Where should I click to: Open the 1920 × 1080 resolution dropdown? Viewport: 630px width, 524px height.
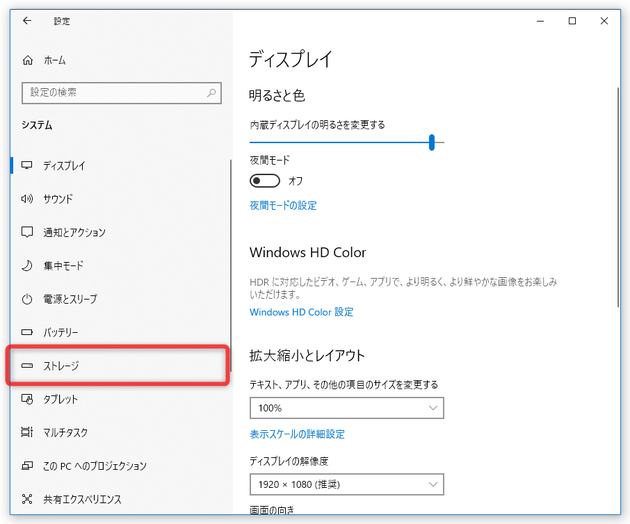347,484
